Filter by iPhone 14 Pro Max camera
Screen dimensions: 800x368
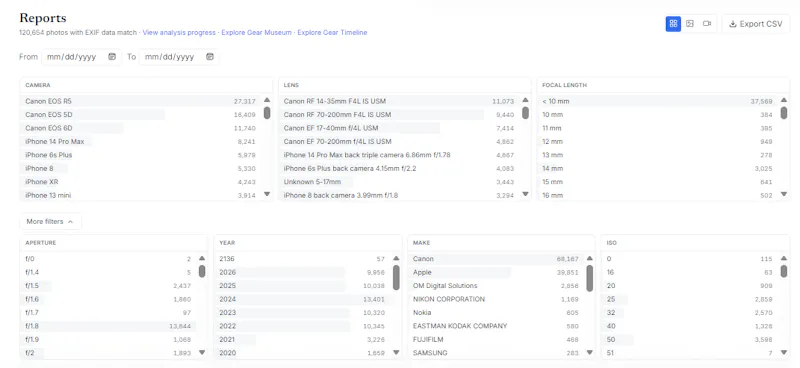[x=140, y=141]
